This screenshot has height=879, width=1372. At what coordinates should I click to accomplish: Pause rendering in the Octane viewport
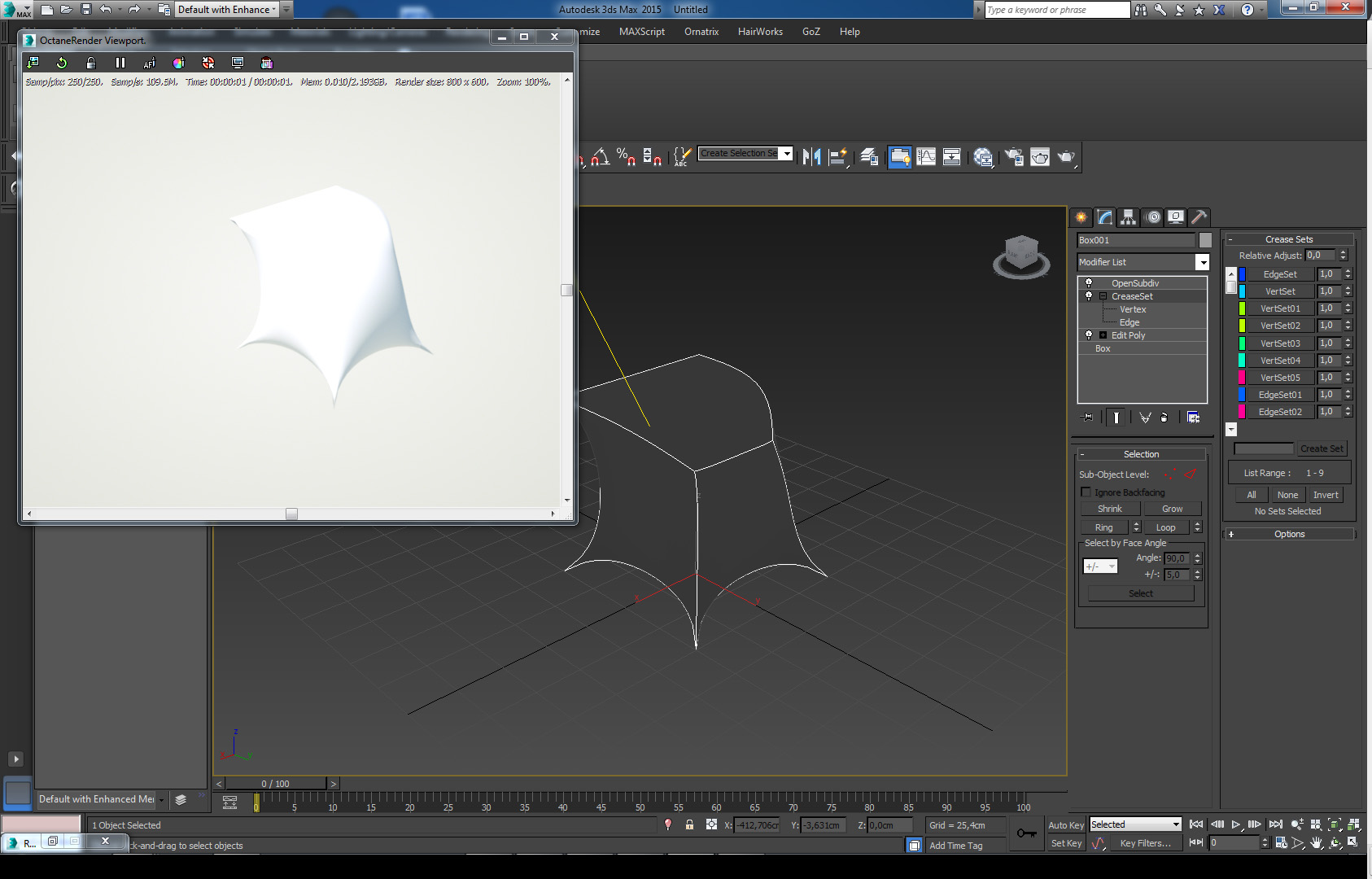[x=120, y=63]
